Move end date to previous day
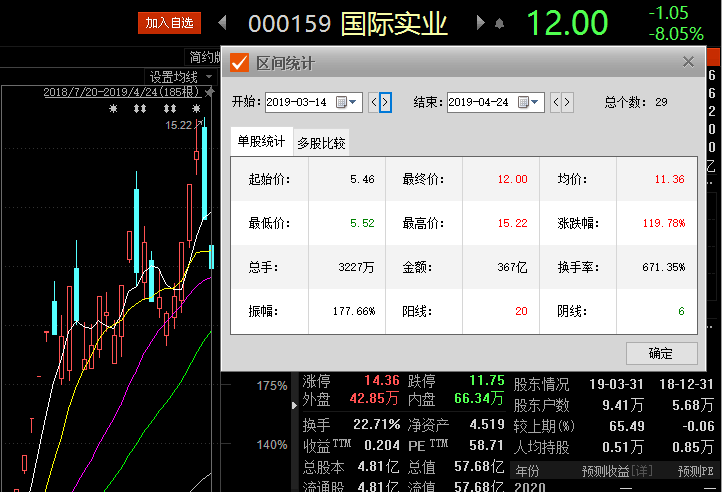Viewport: 722px width, 492px height. [556, 102]
